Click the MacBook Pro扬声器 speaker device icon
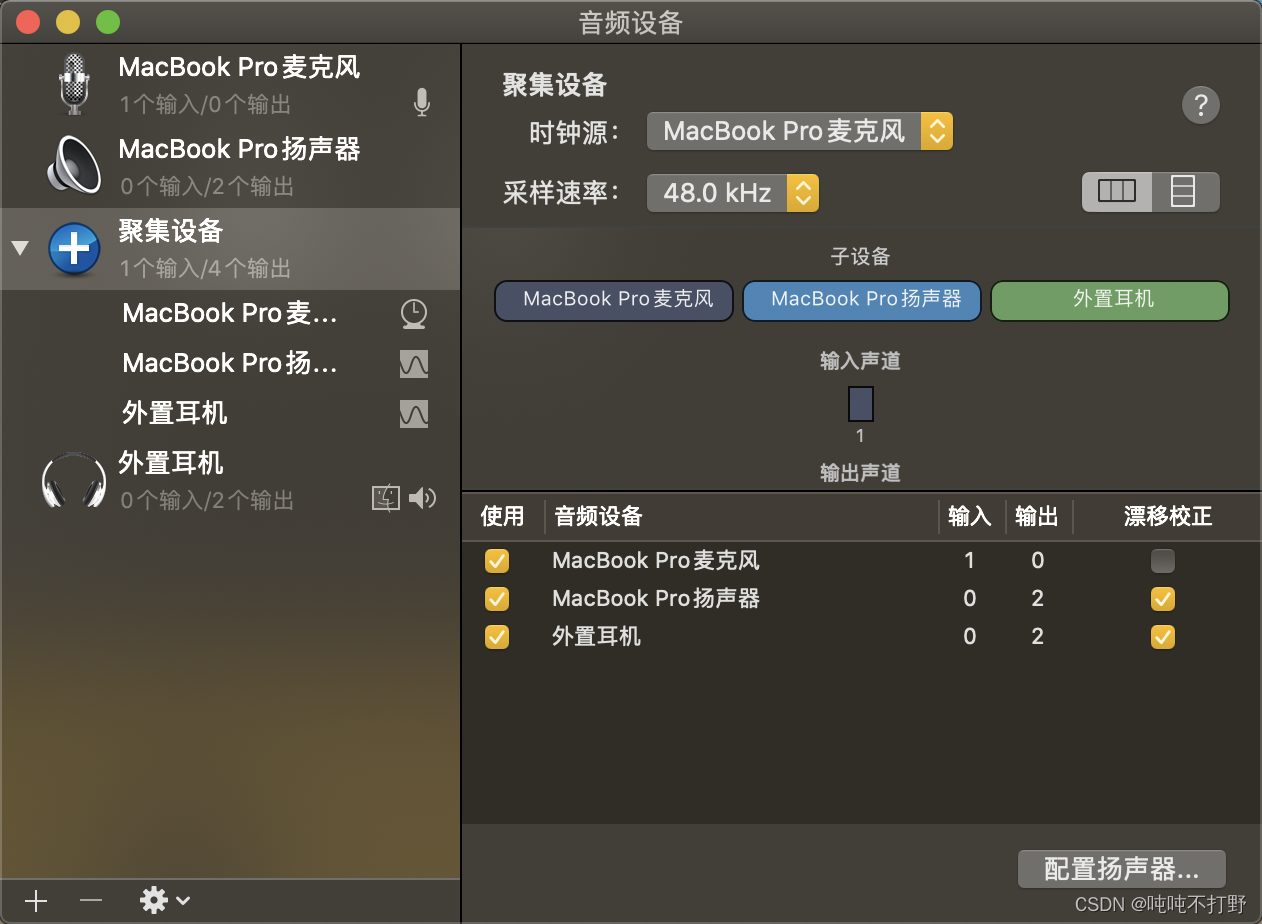1262x924 pixels. (74, 164)
